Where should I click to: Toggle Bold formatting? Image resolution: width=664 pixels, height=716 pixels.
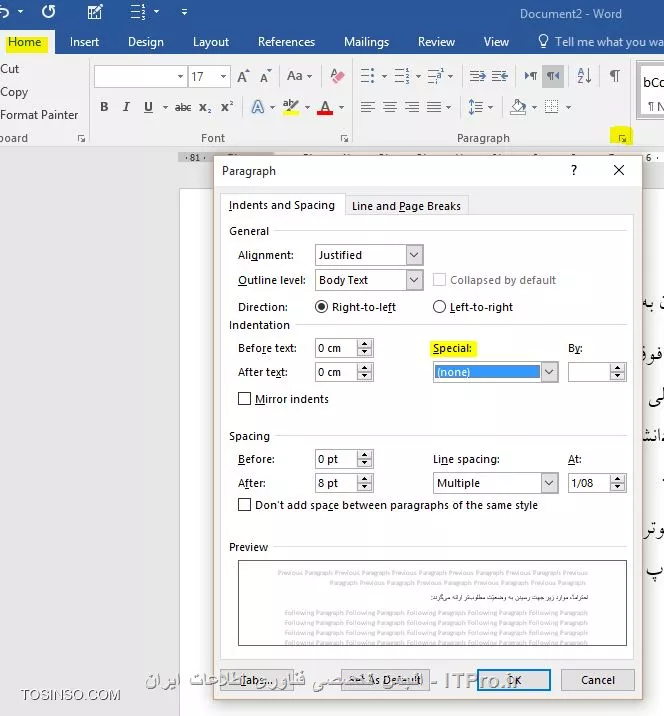104,107
